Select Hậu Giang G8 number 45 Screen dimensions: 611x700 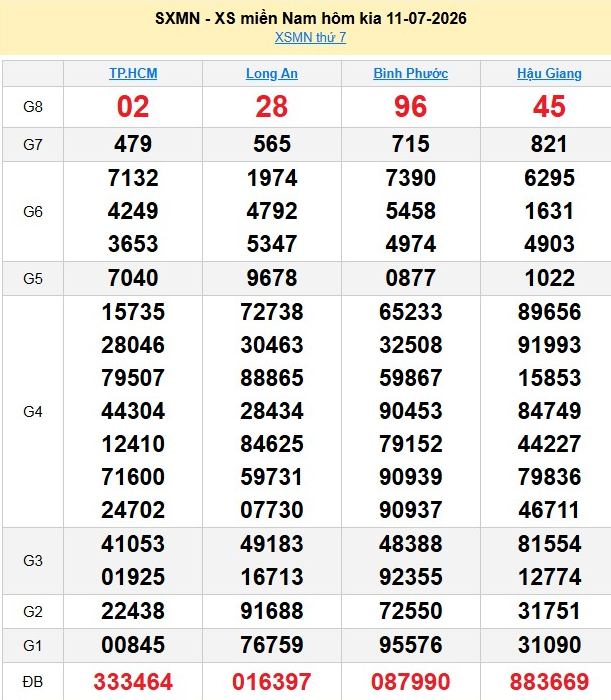[549, 107]
